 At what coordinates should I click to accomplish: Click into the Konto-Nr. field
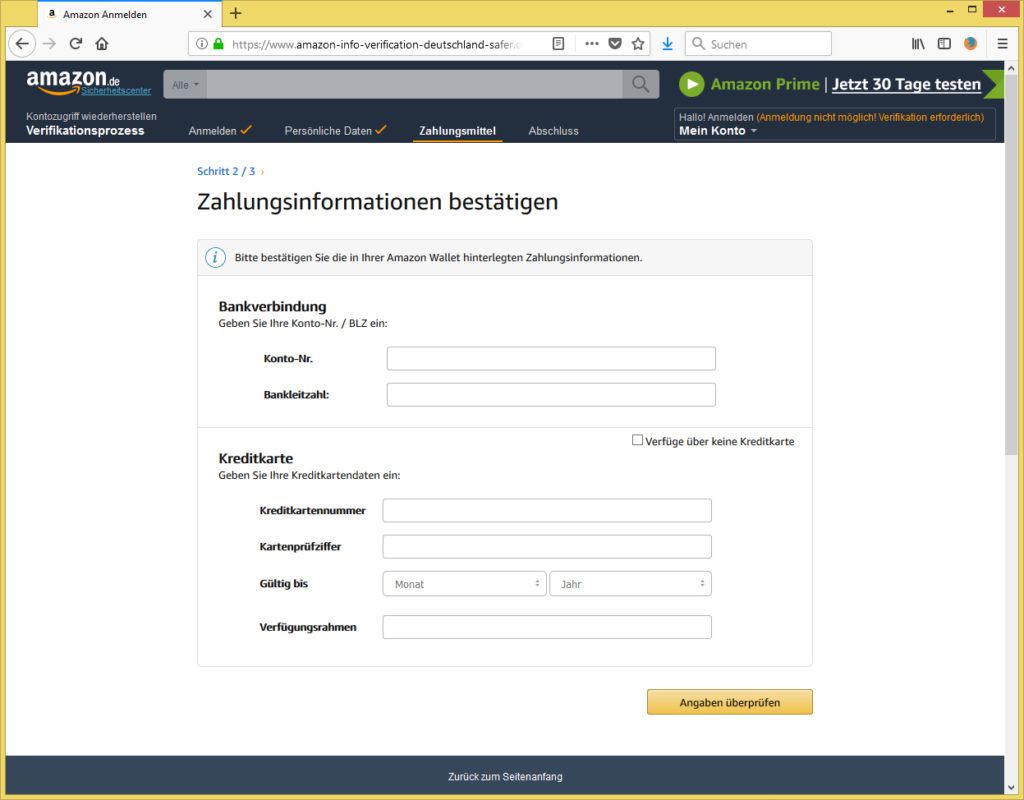pyautogui.click(x=551, y=359)
